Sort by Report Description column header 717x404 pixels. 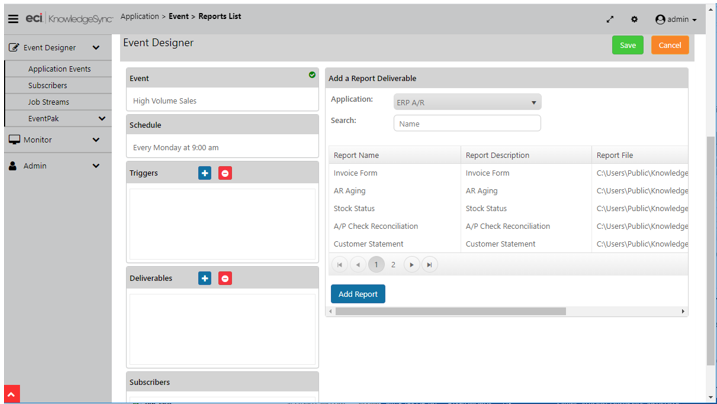(x=498, y=155)
